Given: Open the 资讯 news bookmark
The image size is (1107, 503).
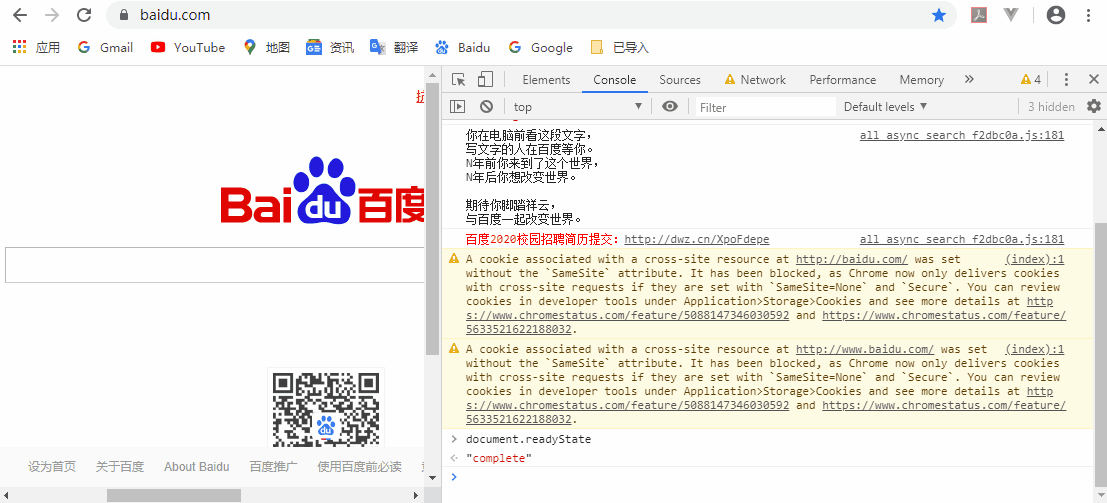Looking at the screenshot, I should coord(330,47).
